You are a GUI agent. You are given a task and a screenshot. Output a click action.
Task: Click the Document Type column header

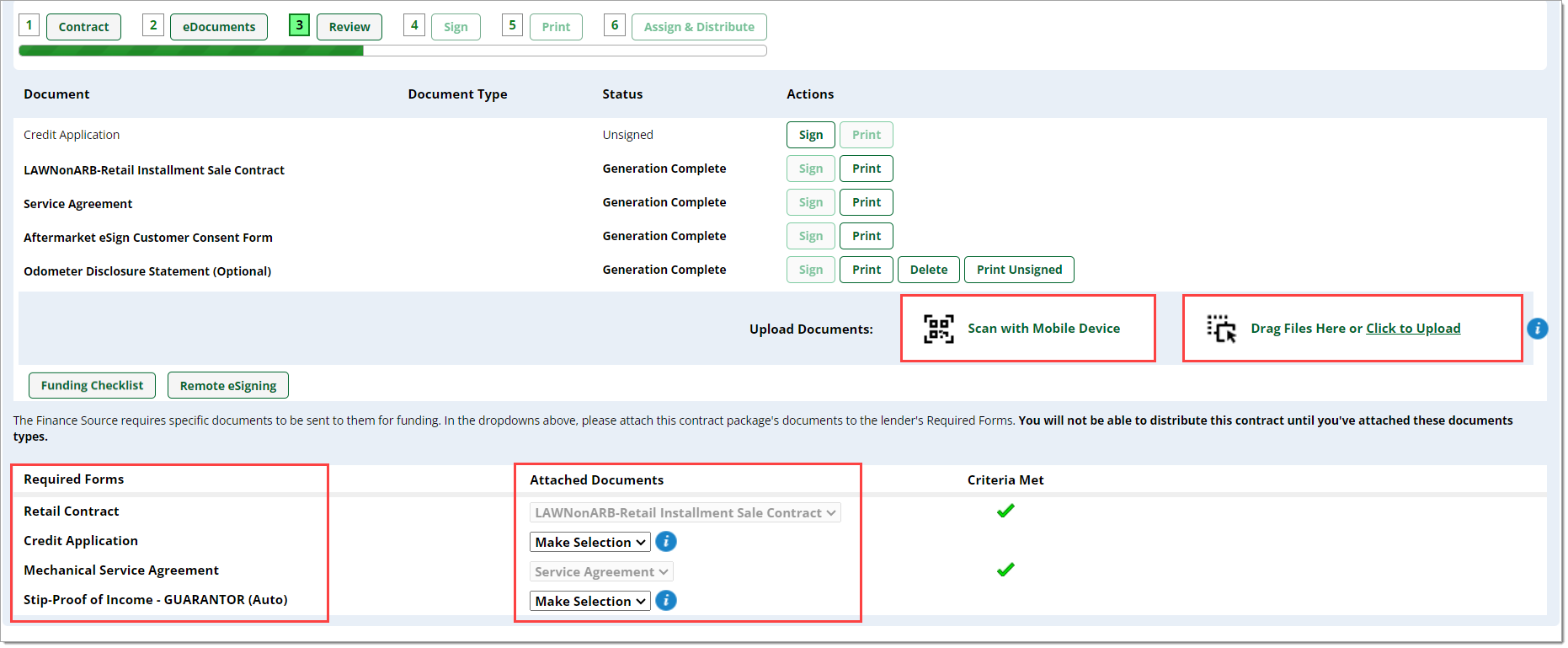click(x=457, y=94)
